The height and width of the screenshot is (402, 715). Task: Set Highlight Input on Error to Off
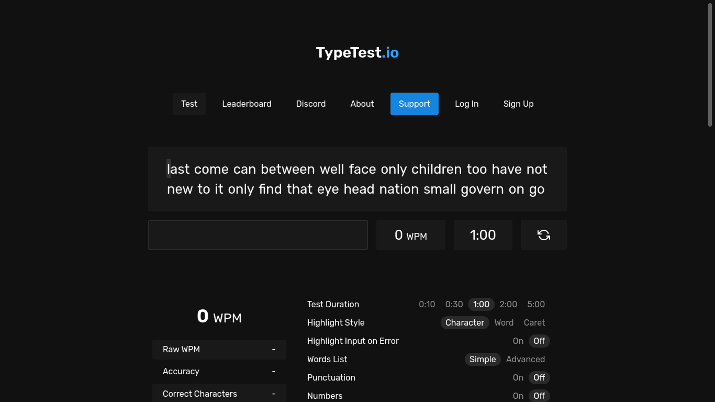click(539, 341)
